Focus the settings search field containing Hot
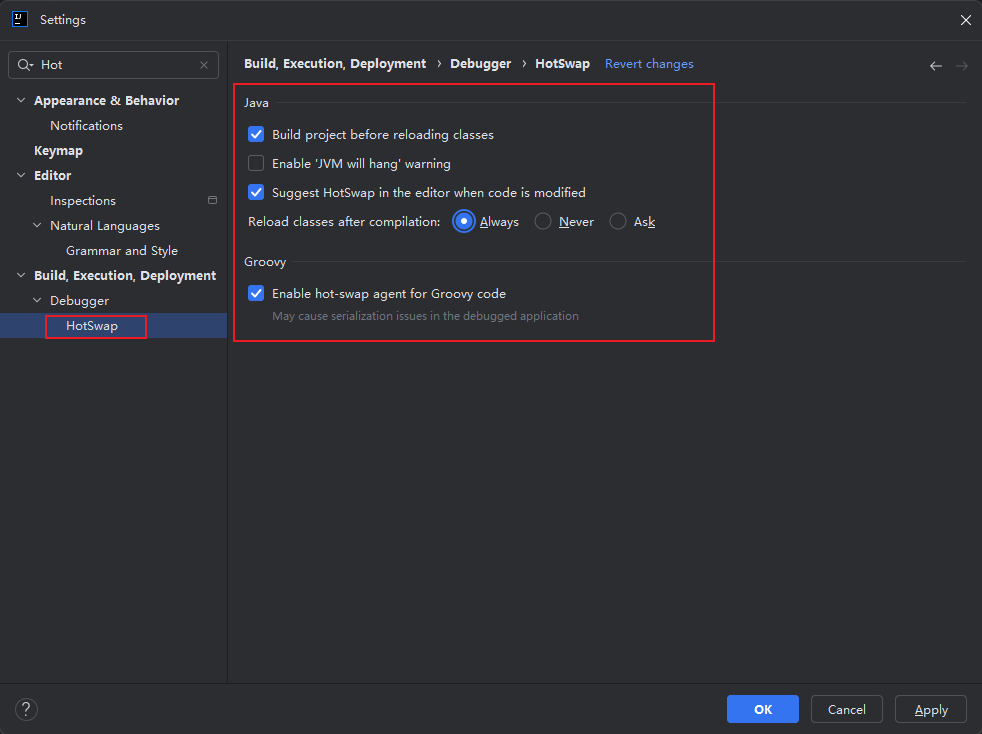The width and height of the screenshot is (982, 734). 113,65
